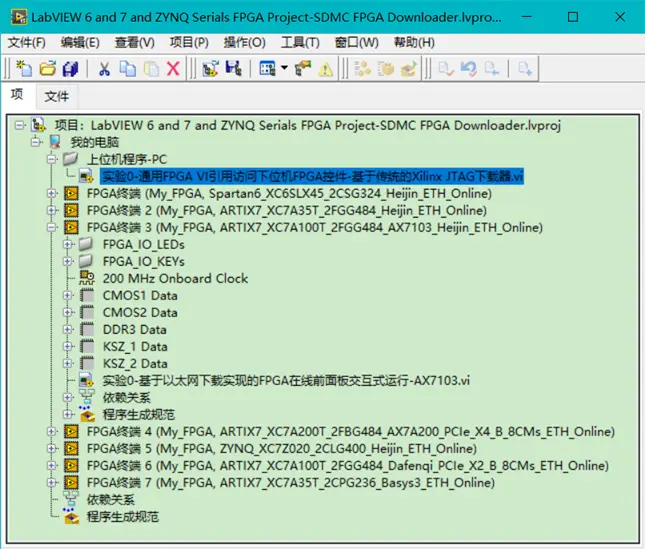Collapse the project root node

pyautogui.click(x=19, y=125)
